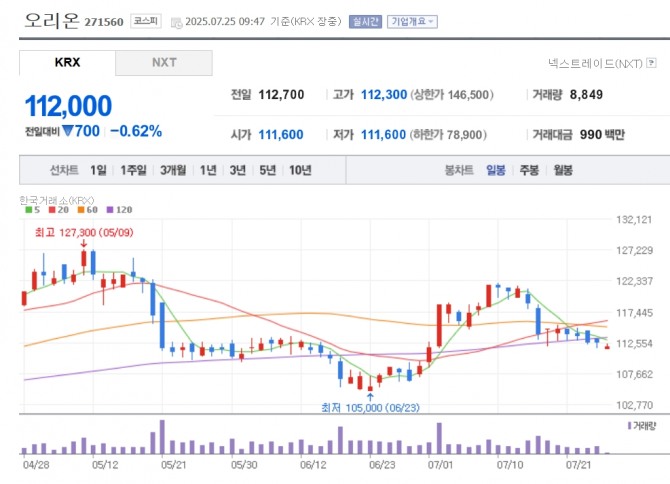Open the 기업개요 dropdown
The image size is (670, 484).
coord(412,21)
